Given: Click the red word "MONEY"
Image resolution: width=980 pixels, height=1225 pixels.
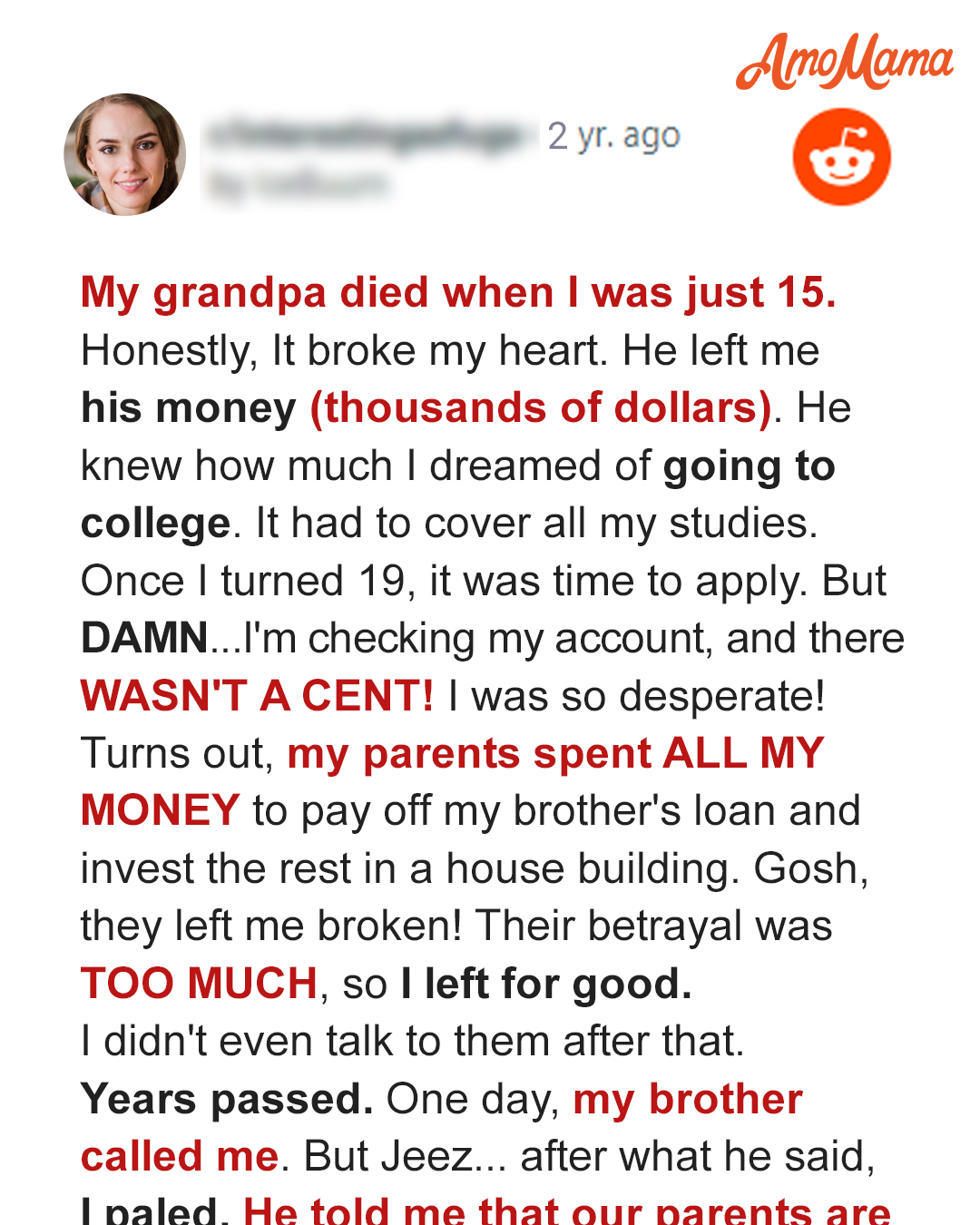Looking at the screenshot, I should 161,810.
